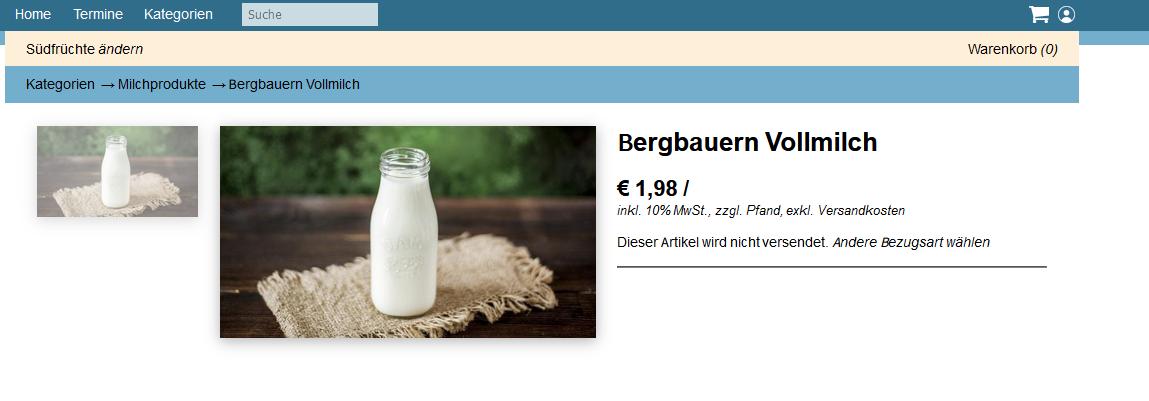Choose Andere Bezugsart wählen link

point(911,242)
